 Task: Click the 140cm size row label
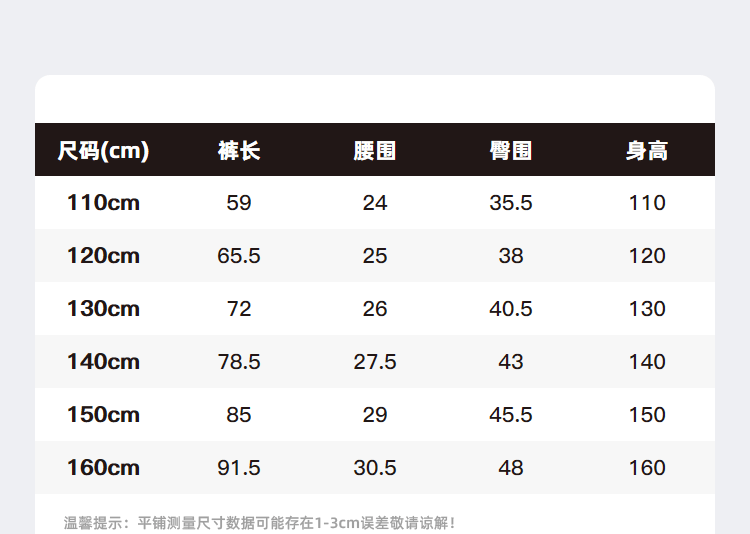pos(103,362)
